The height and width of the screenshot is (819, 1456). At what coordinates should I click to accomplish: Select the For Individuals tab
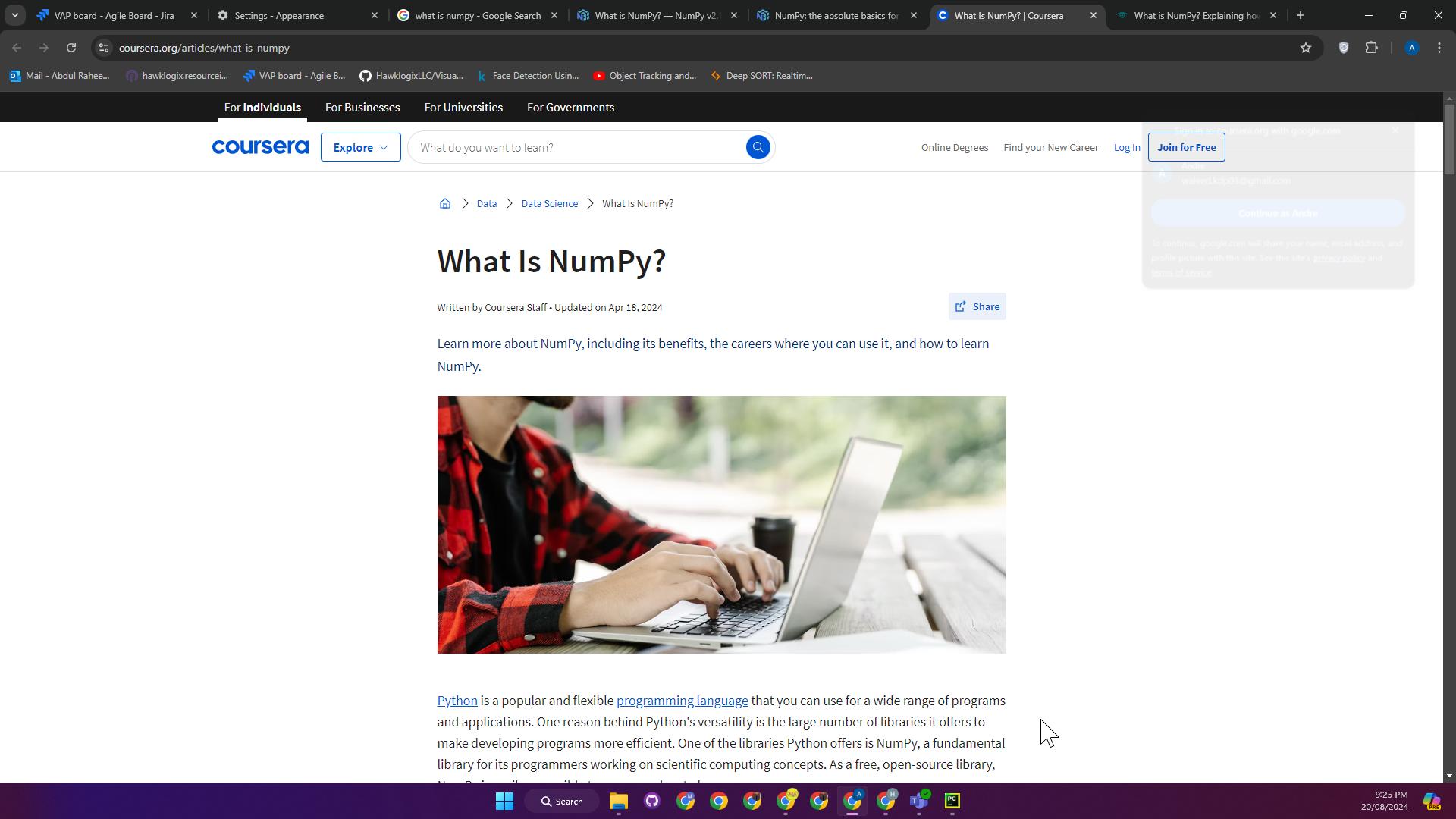(262, 107)
